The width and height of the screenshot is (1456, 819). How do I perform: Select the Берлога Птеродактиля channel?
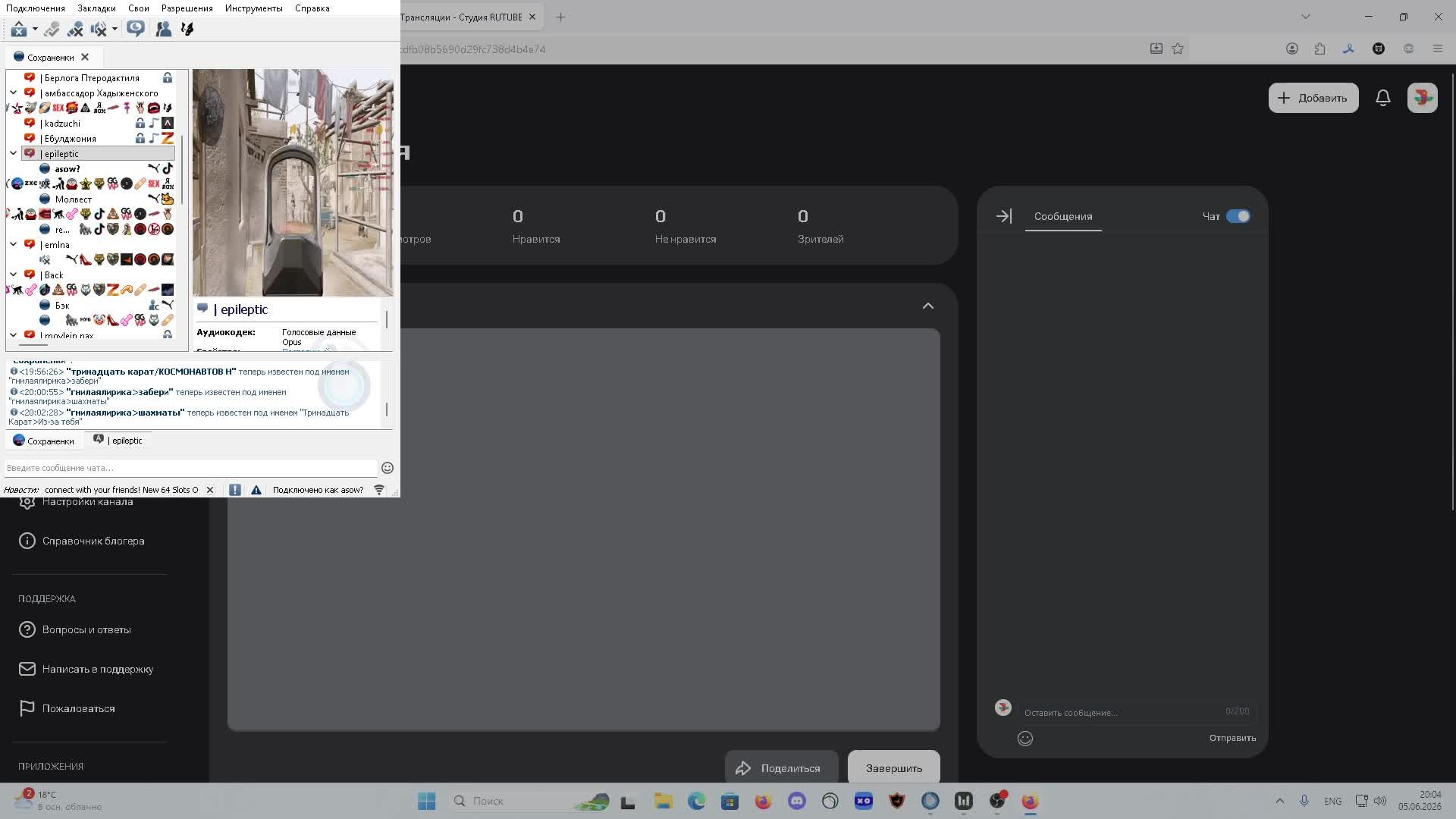tap(92, 78)
